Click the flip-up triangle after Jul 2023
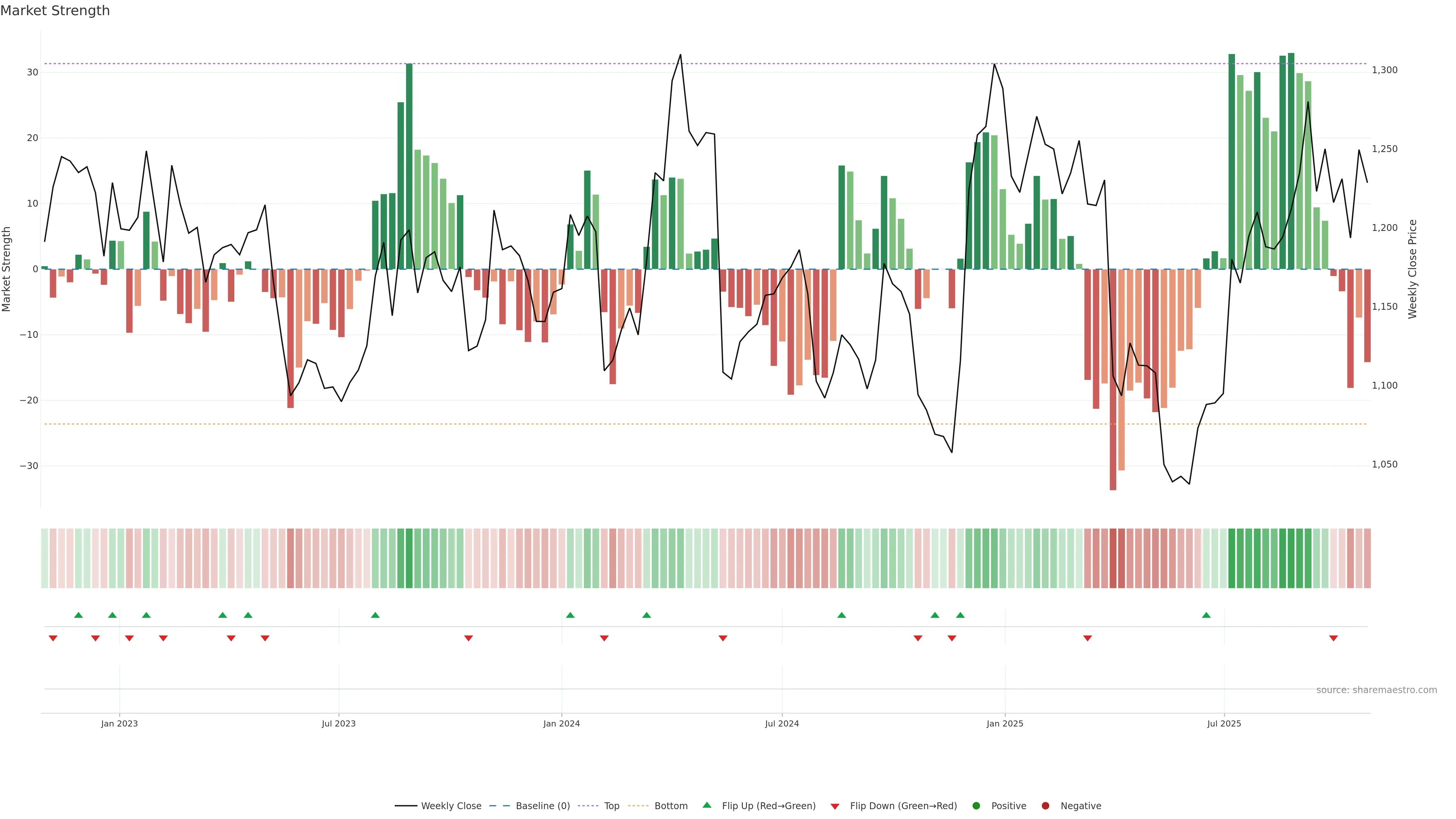 [375, 615]
